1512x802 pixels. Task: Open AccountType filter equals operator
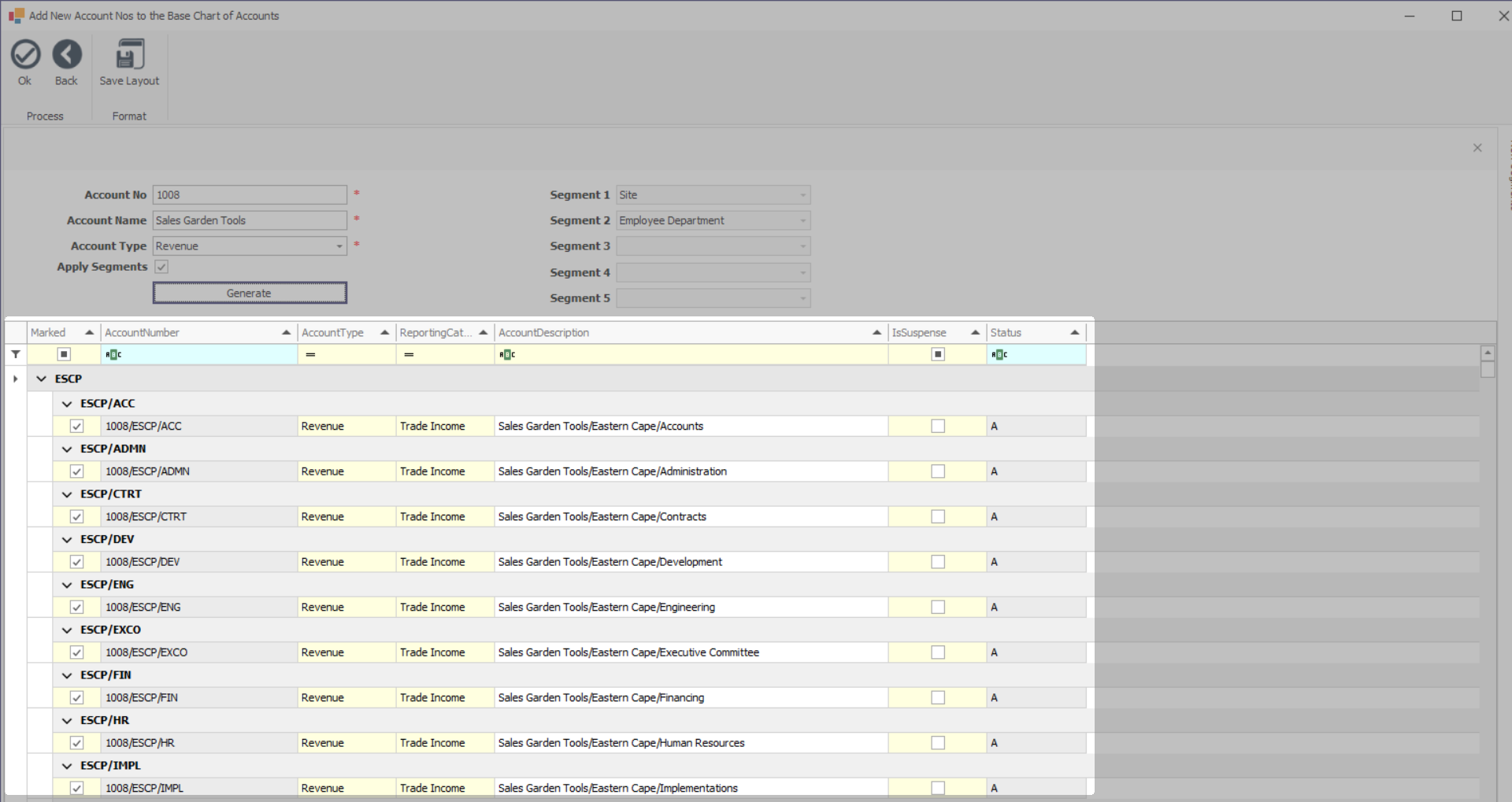[x=310, y=355]
